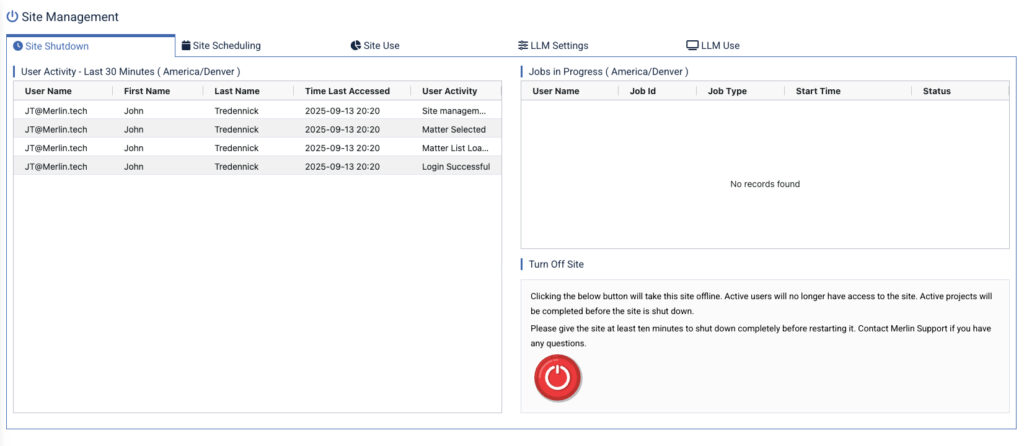Select the Login Successful activity cell
Image resolution: width=1024 pixels, height=446 pixels.
pos(456,167)
